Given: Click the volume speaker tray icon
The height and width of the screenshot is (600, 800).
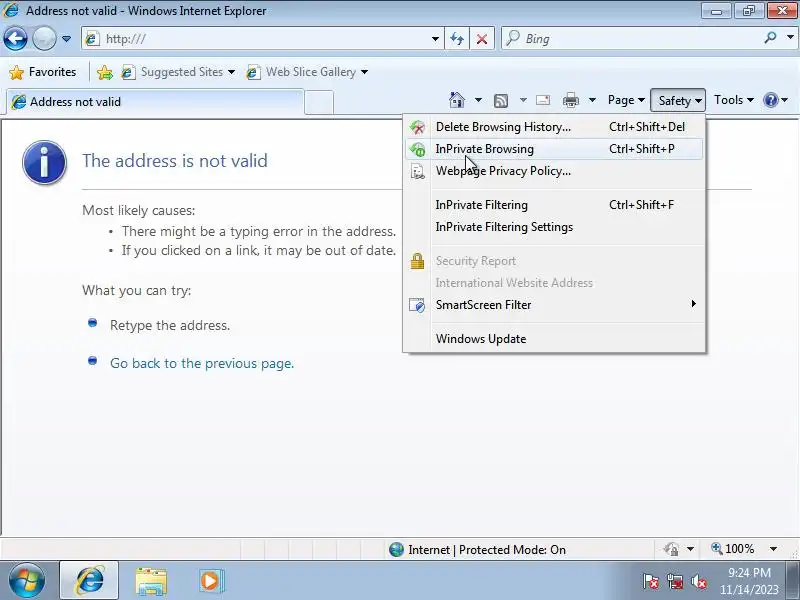Looking at the screenshot, I should [x=698, y=581].
